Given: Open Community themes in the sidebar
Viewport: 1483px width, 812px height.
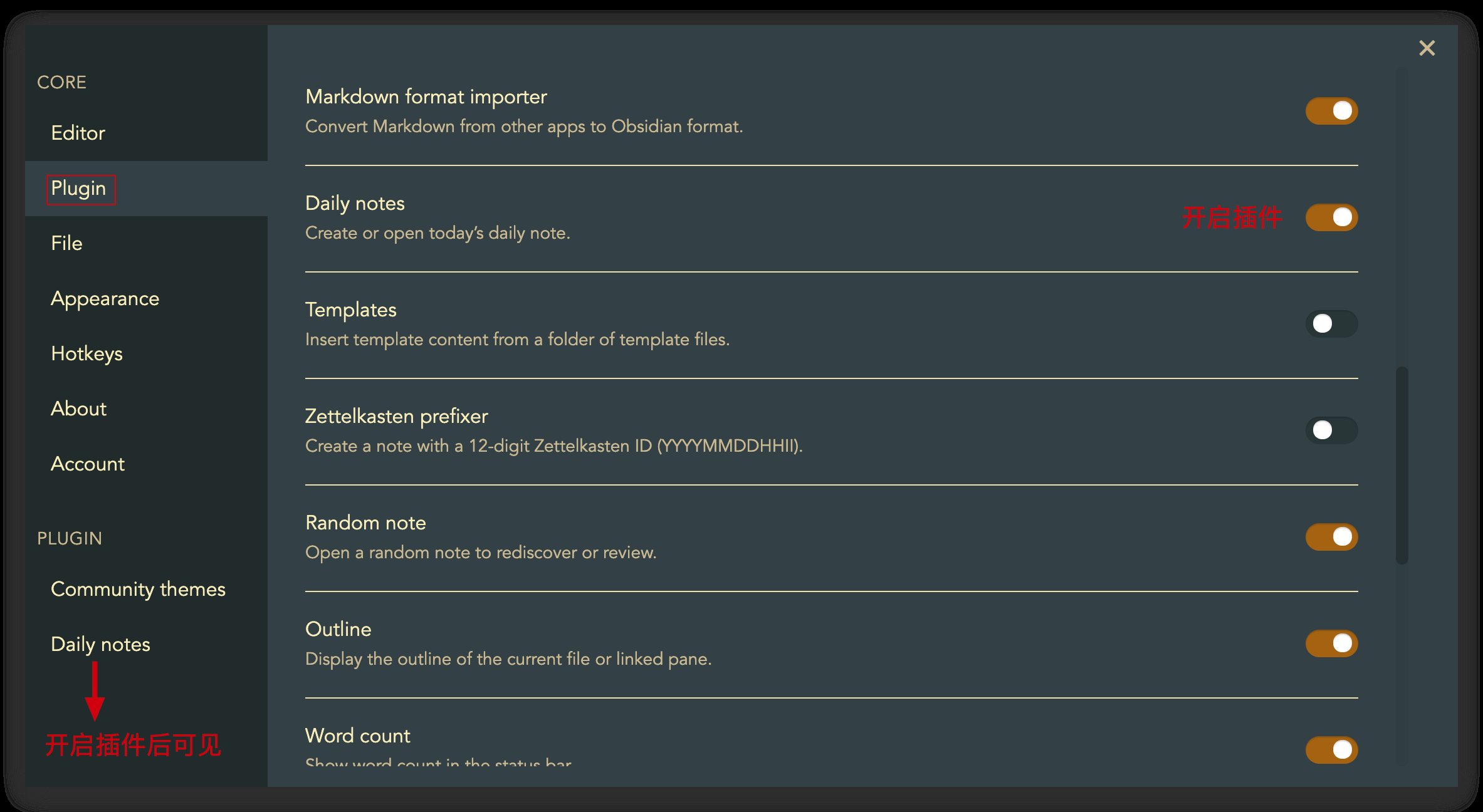Looking at the screenshot, I should pyautogui.click(x=138, y=589).
